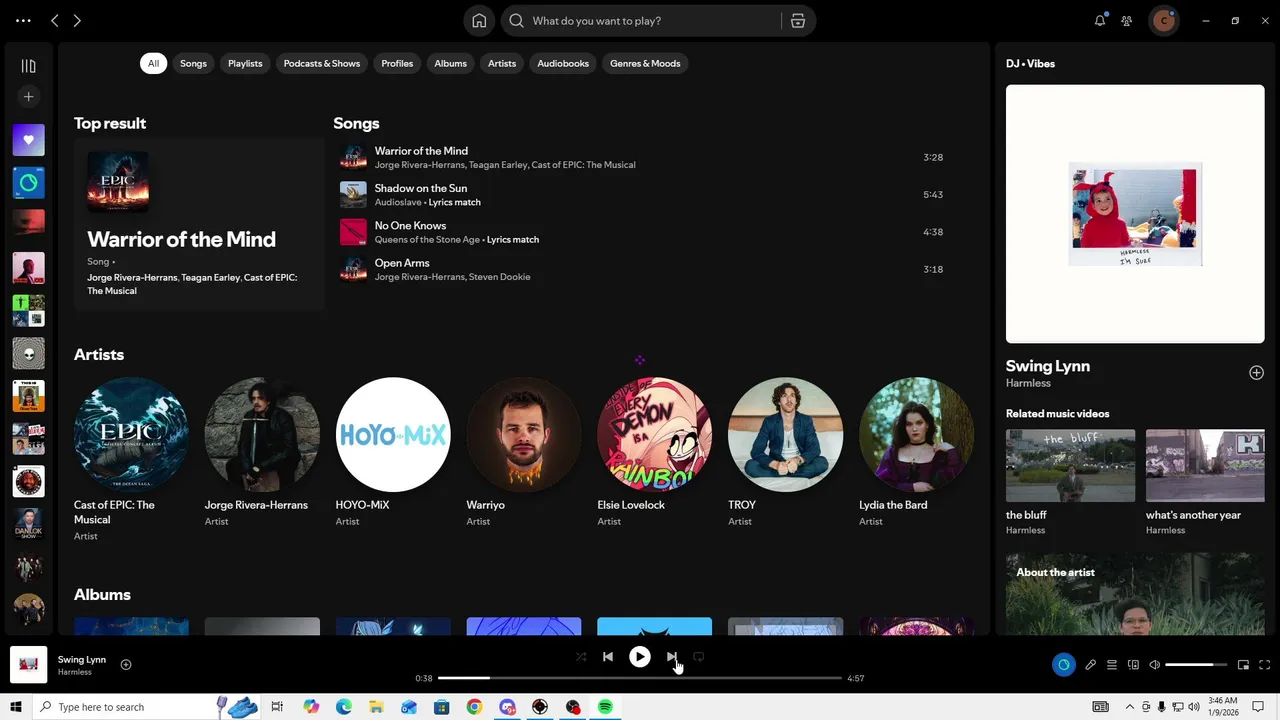1280x720 pixels.
Task: Select song No One Knows
Action: pyautogui.click(x=641, y=232)
